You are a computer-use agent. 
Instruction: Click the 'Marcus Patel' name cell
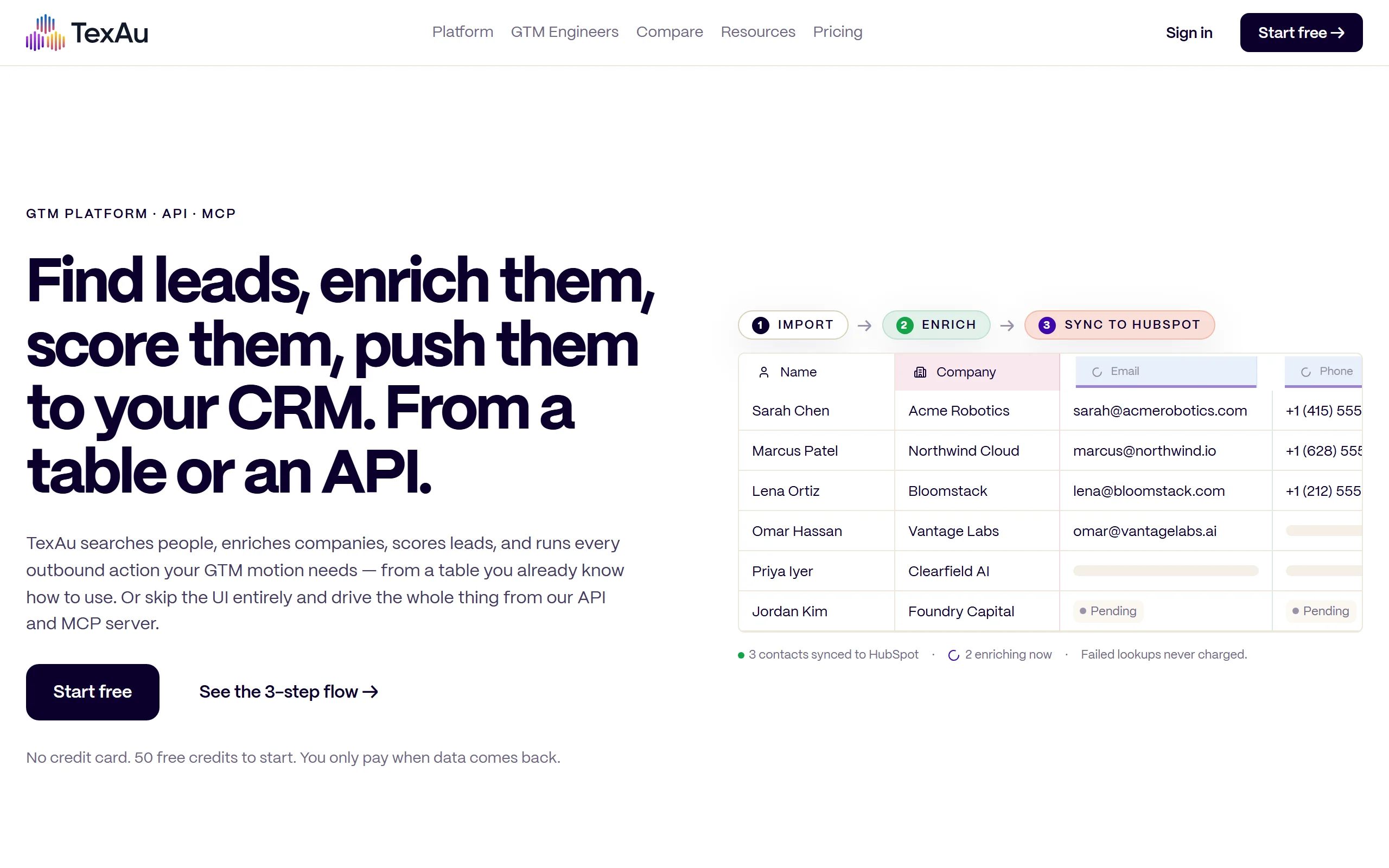click(816, 451)
